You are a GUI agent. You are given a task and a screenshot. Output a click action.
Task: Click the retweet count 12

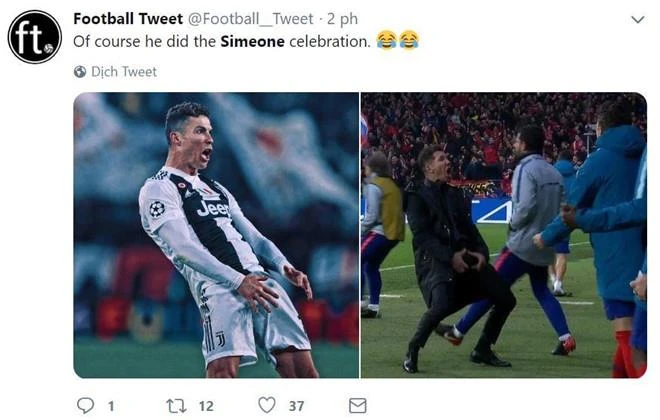pyautogui.click(x=203, y=404)
